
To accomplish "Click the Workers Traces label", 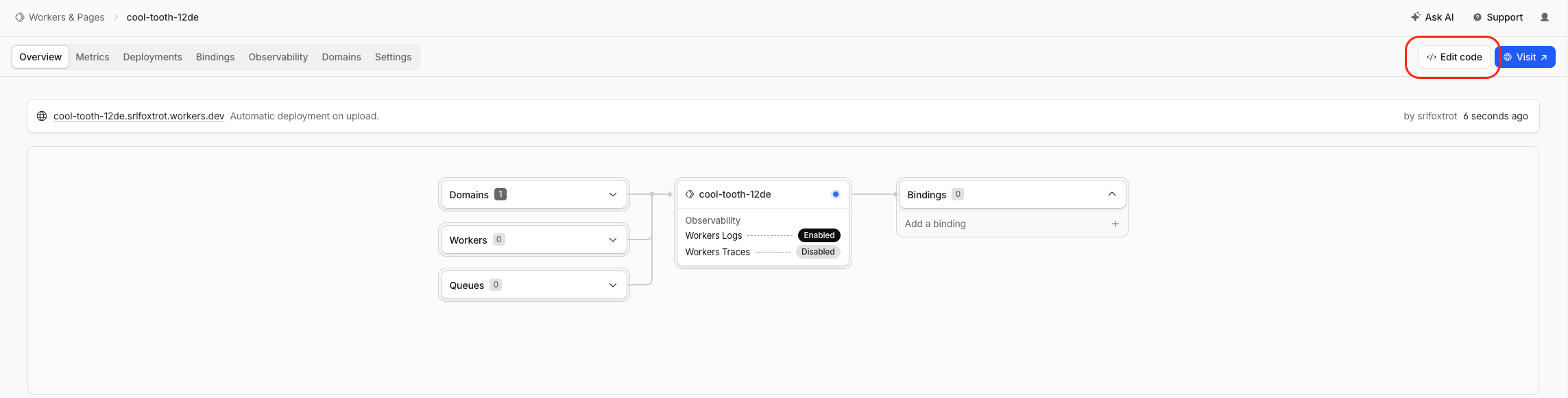I will 718,252.
